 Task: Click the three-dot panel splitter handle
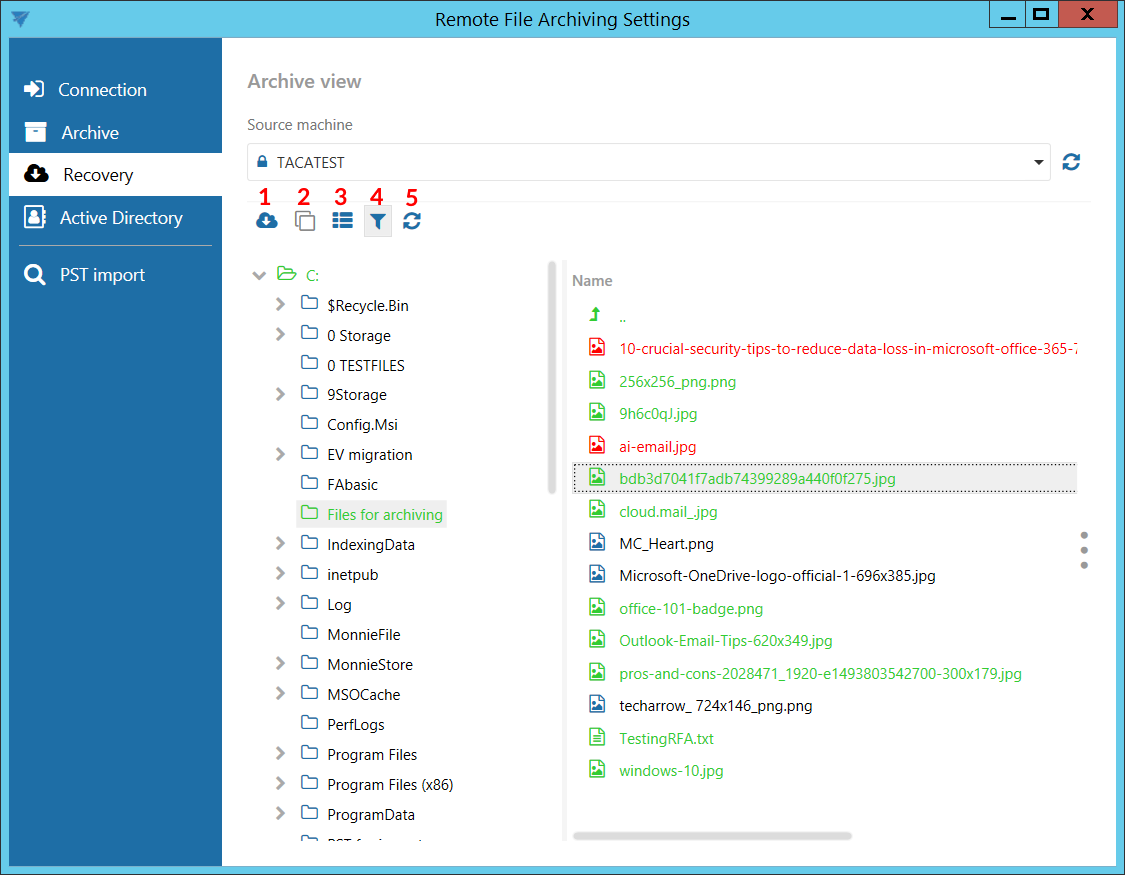(1084, 550)
